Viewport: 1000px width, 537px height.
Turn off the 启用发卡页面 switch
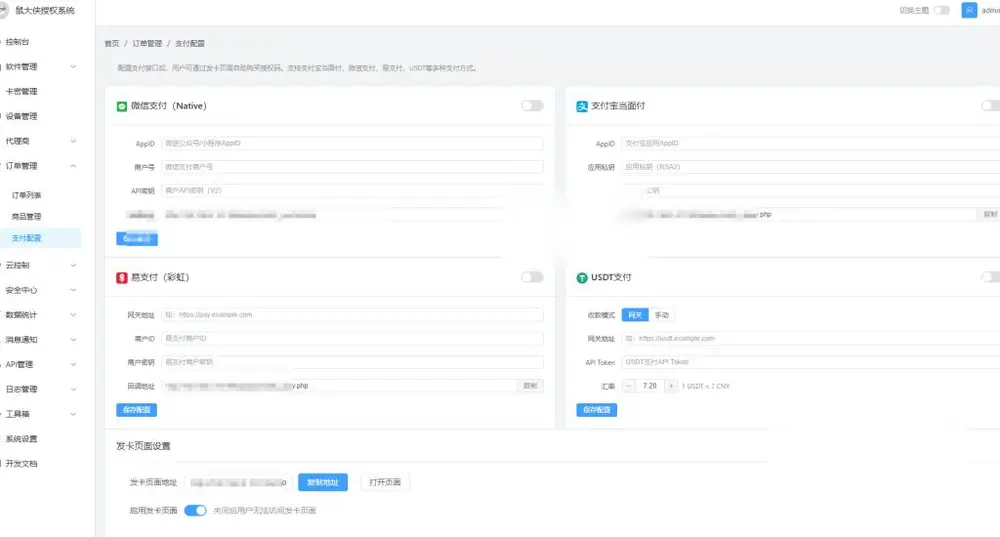pyautogui.click(x=195, y=510)
